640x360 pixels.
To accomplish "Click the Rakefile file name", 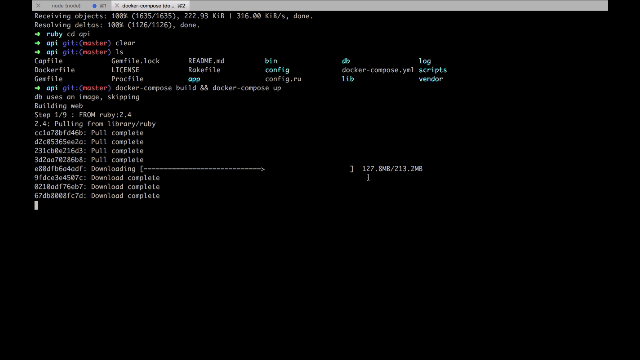I will [x=204, y=70].
